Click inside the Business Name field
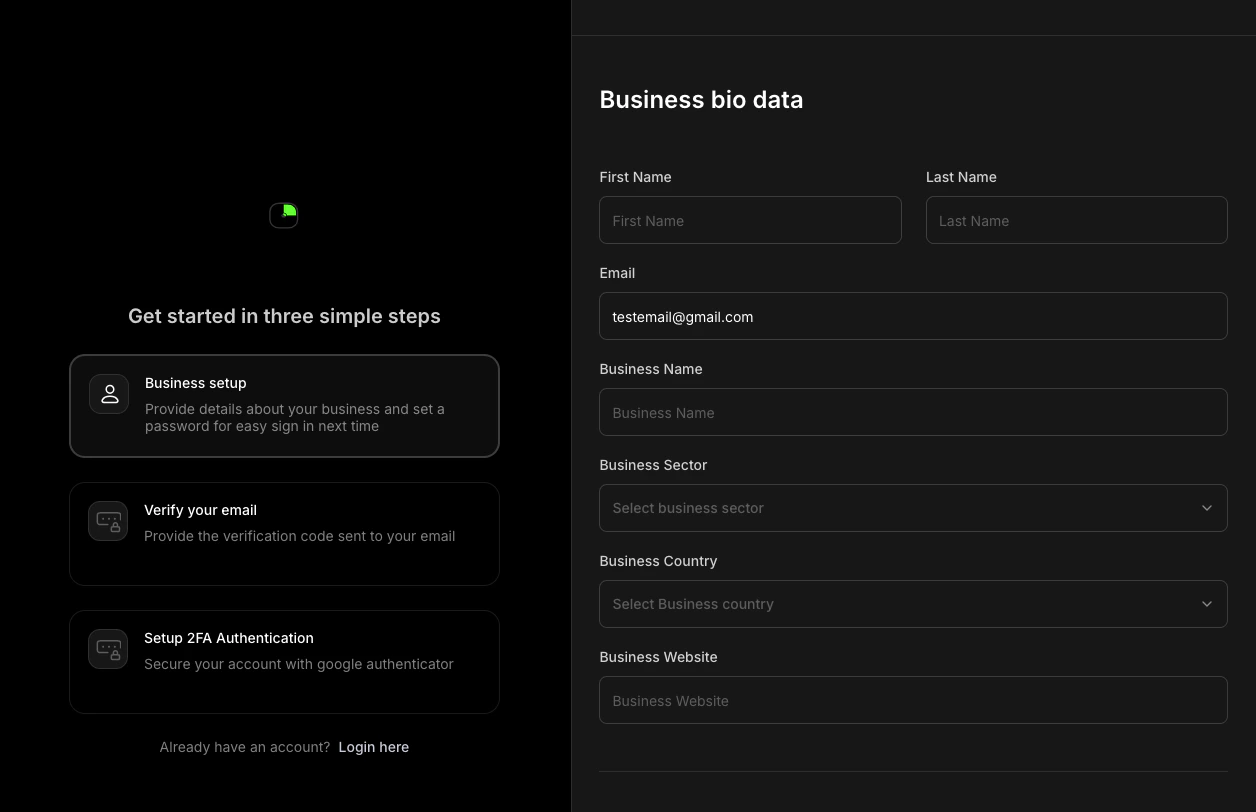 point(913,412)
